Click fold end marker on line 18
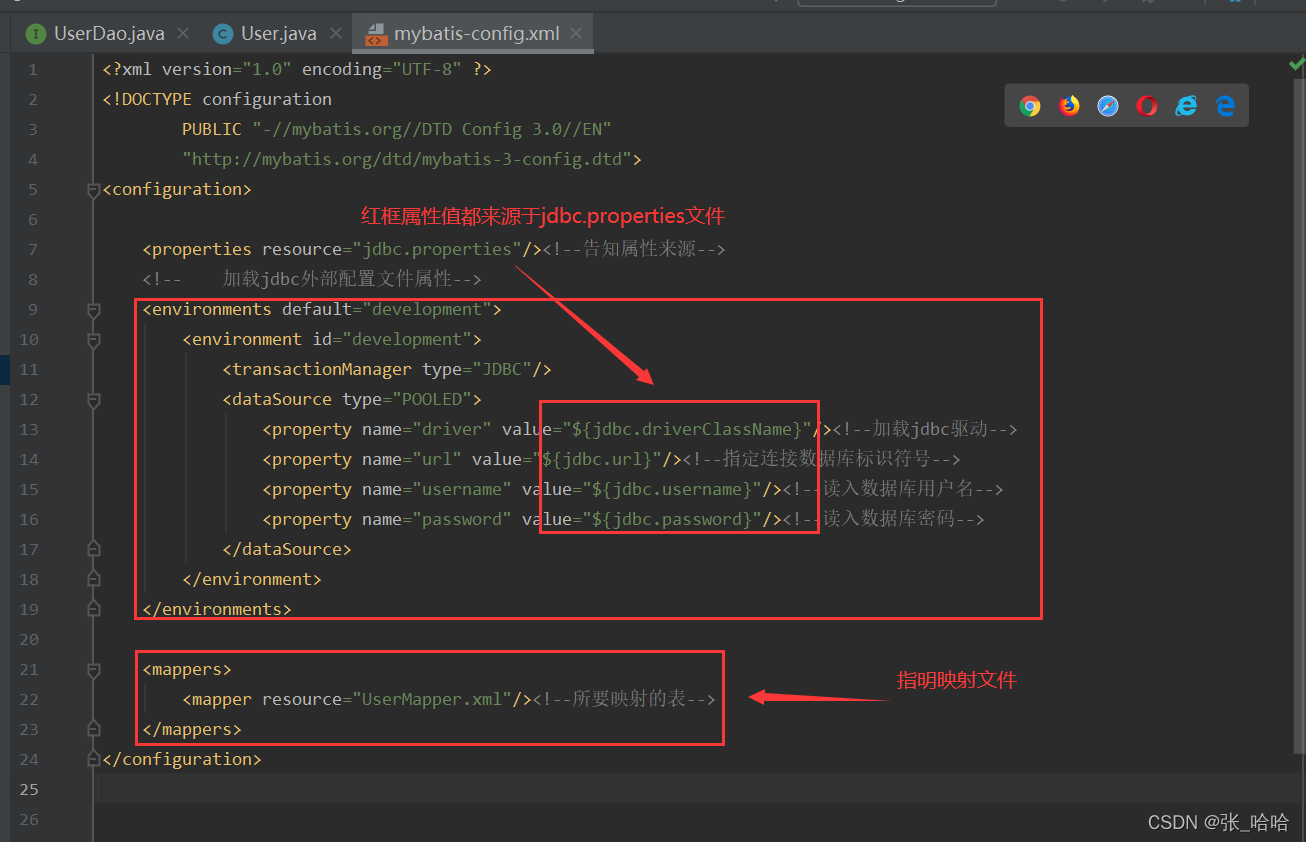Screen dimensions: 1306x842 tap(94, 578)
